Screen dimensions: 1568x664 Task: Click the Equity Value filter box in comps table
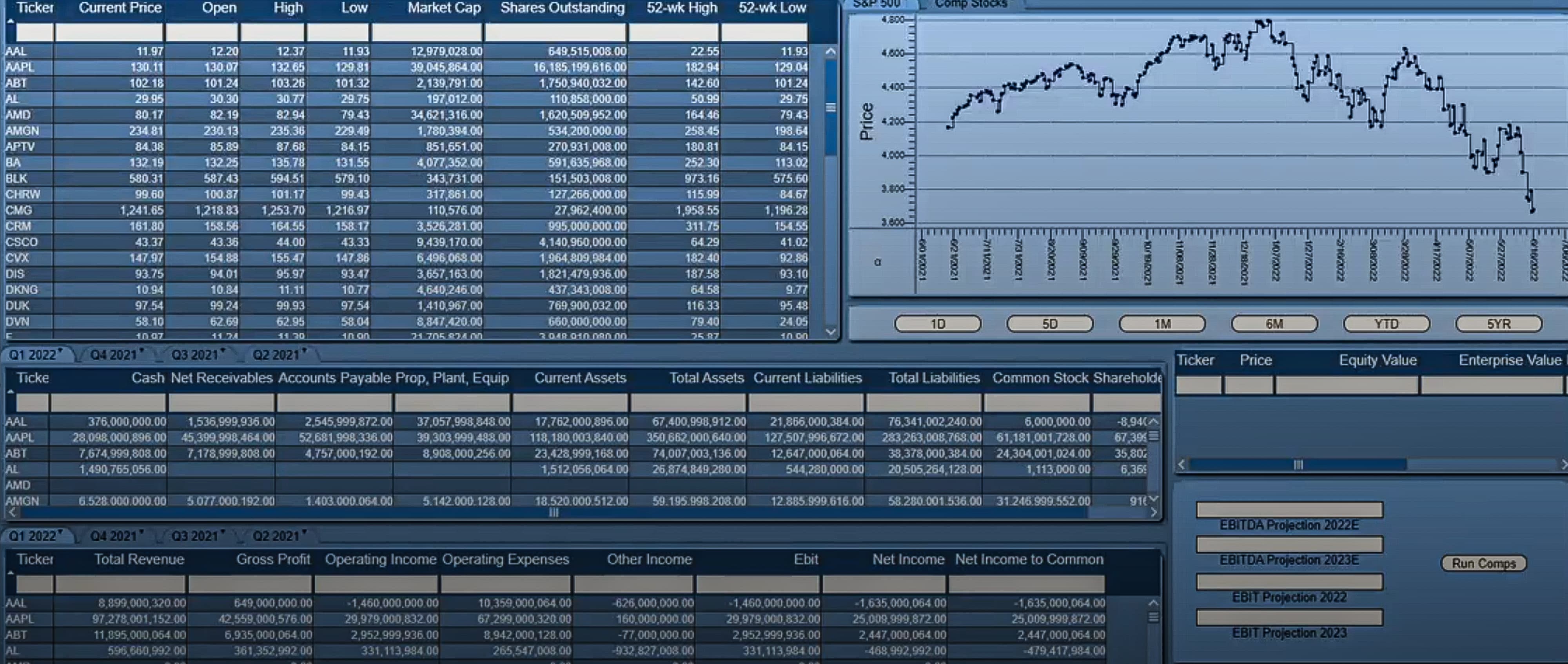pos(1347,385)
